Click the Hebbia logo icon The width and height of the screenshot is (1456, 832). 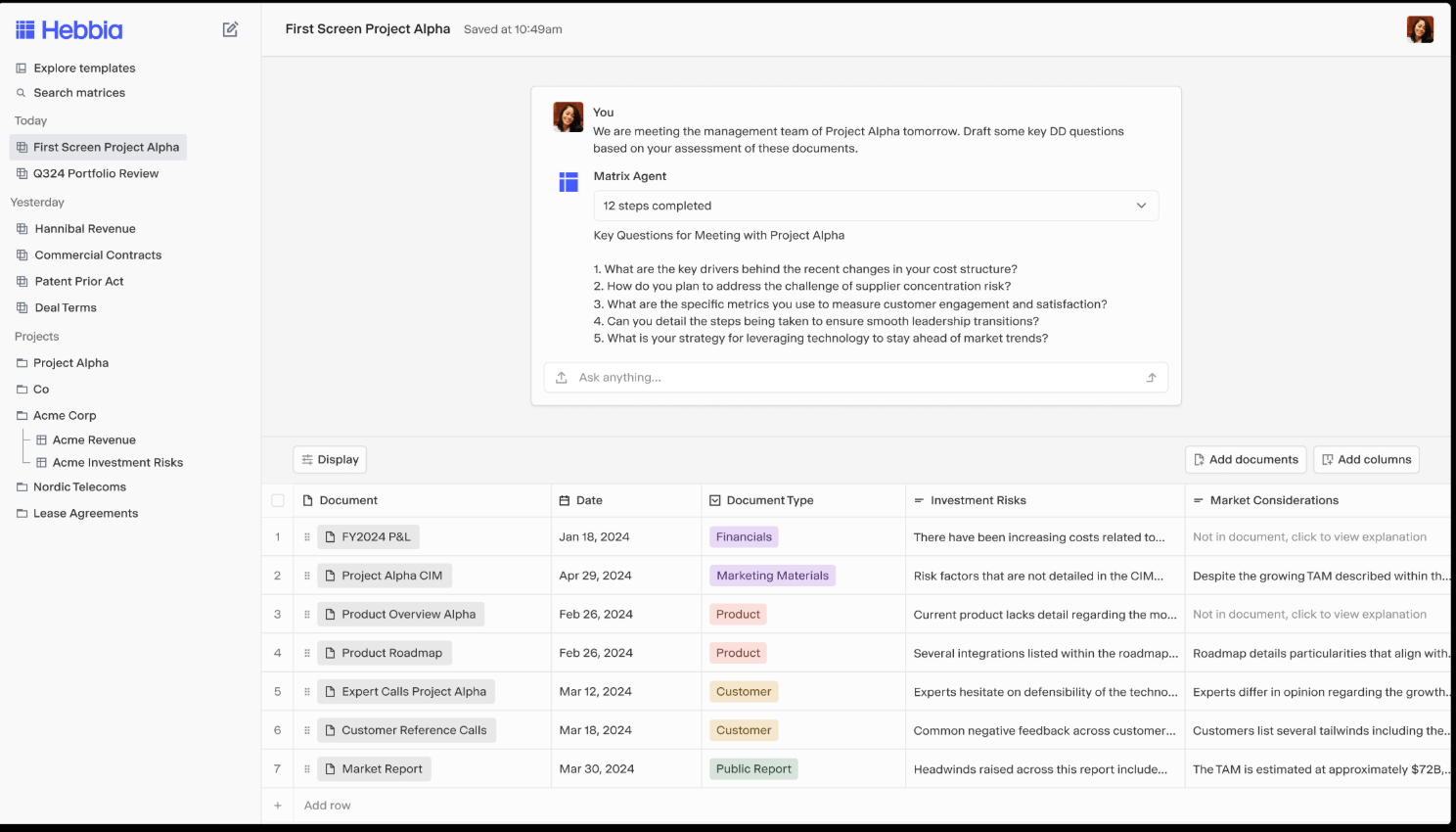coord(24,30)
